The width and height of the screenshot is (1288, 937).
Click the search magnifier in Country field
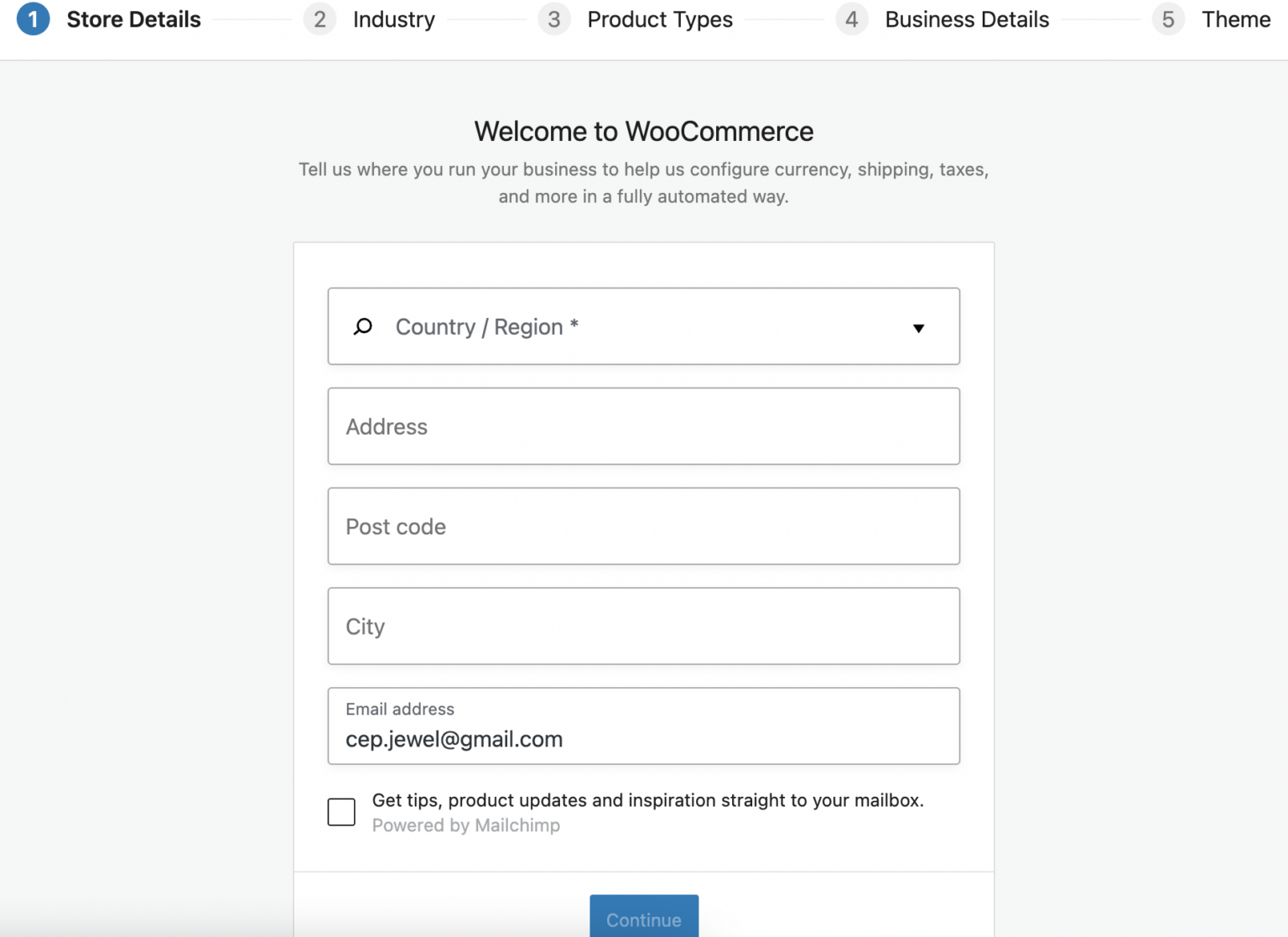(x=363, y=326)
